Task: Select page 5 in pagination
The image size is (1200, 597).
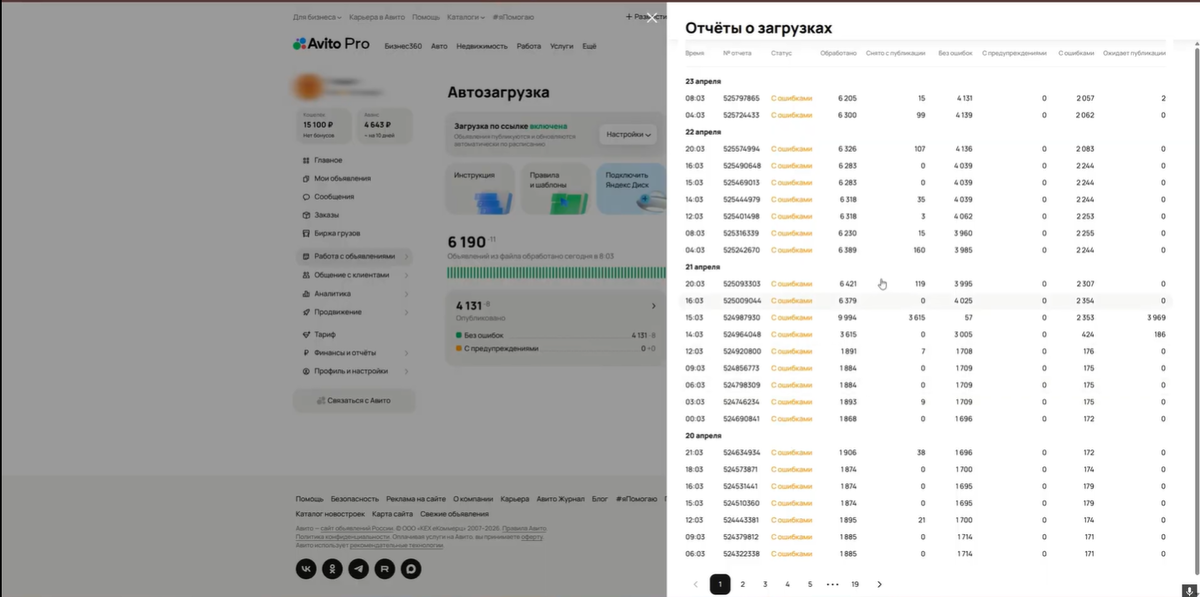Action: 810,584
